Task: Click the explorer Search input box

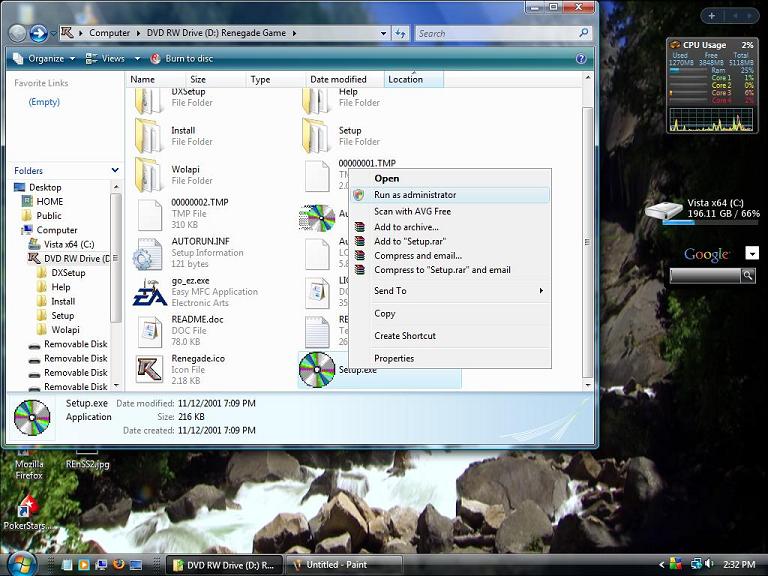Action: (x=495, y=33)
